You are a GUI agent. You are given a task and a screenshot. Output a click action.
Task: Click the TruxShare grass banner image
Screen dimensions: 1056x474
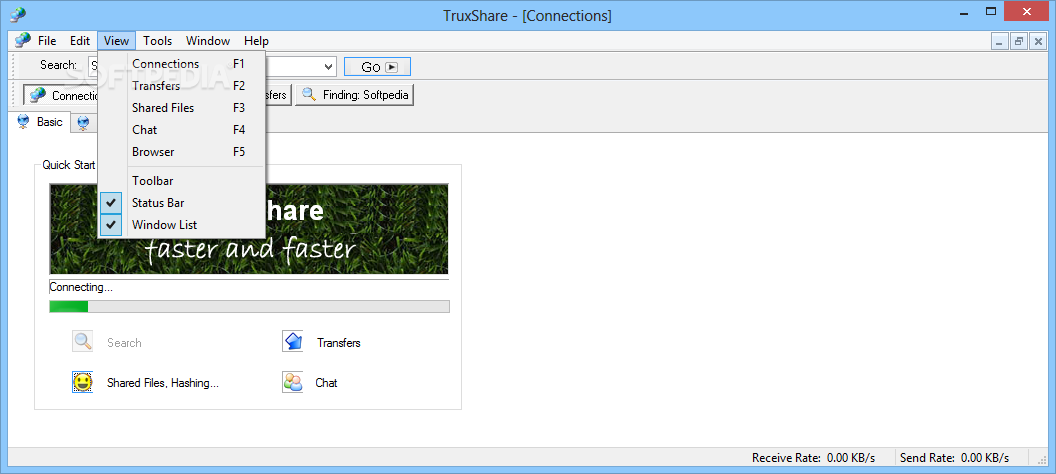coord(249,229)
